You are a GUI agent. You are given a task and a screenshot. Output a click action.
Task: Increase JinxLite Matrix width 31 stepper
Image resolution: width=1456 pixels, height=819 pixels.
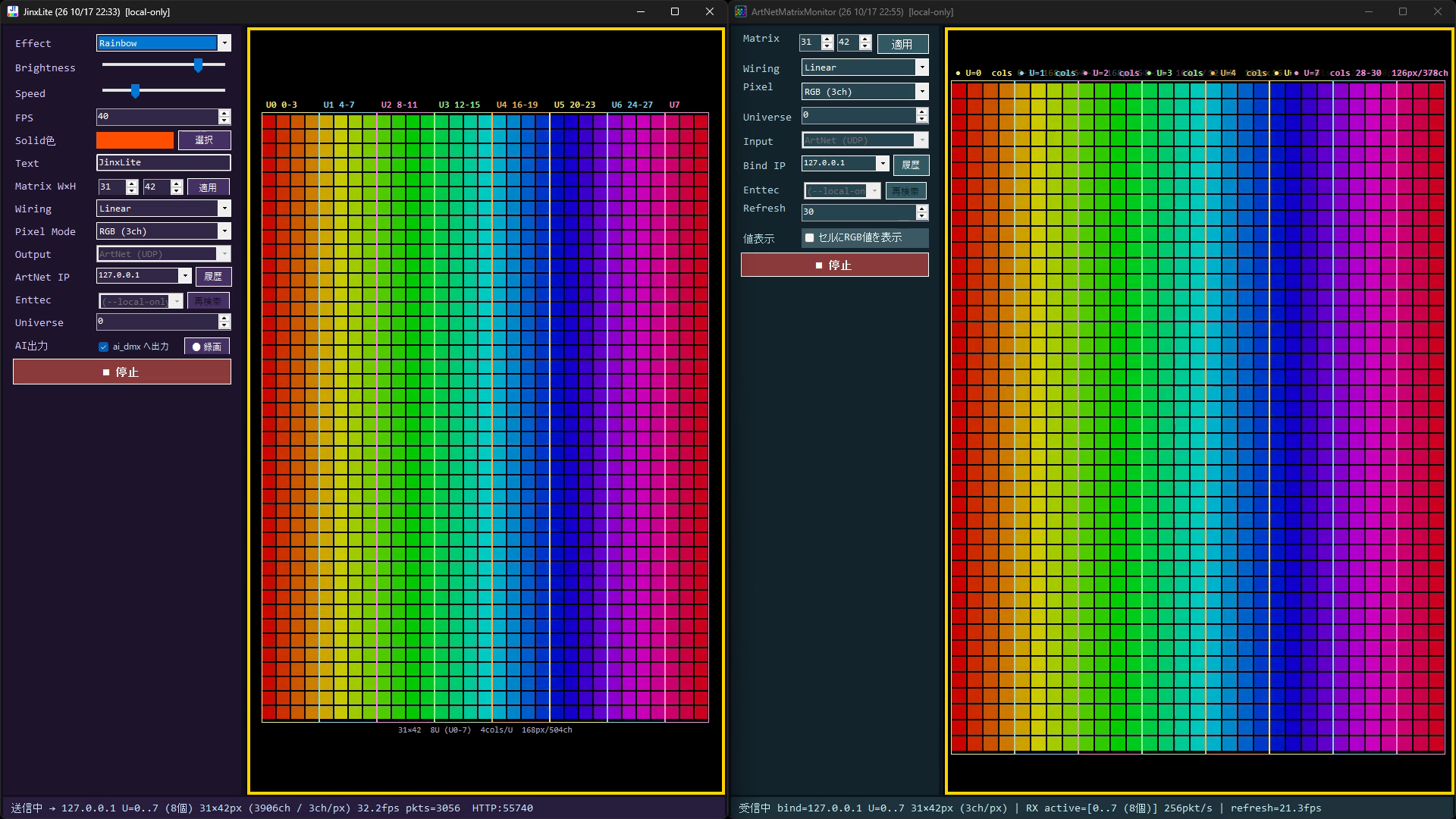(132, 183)
